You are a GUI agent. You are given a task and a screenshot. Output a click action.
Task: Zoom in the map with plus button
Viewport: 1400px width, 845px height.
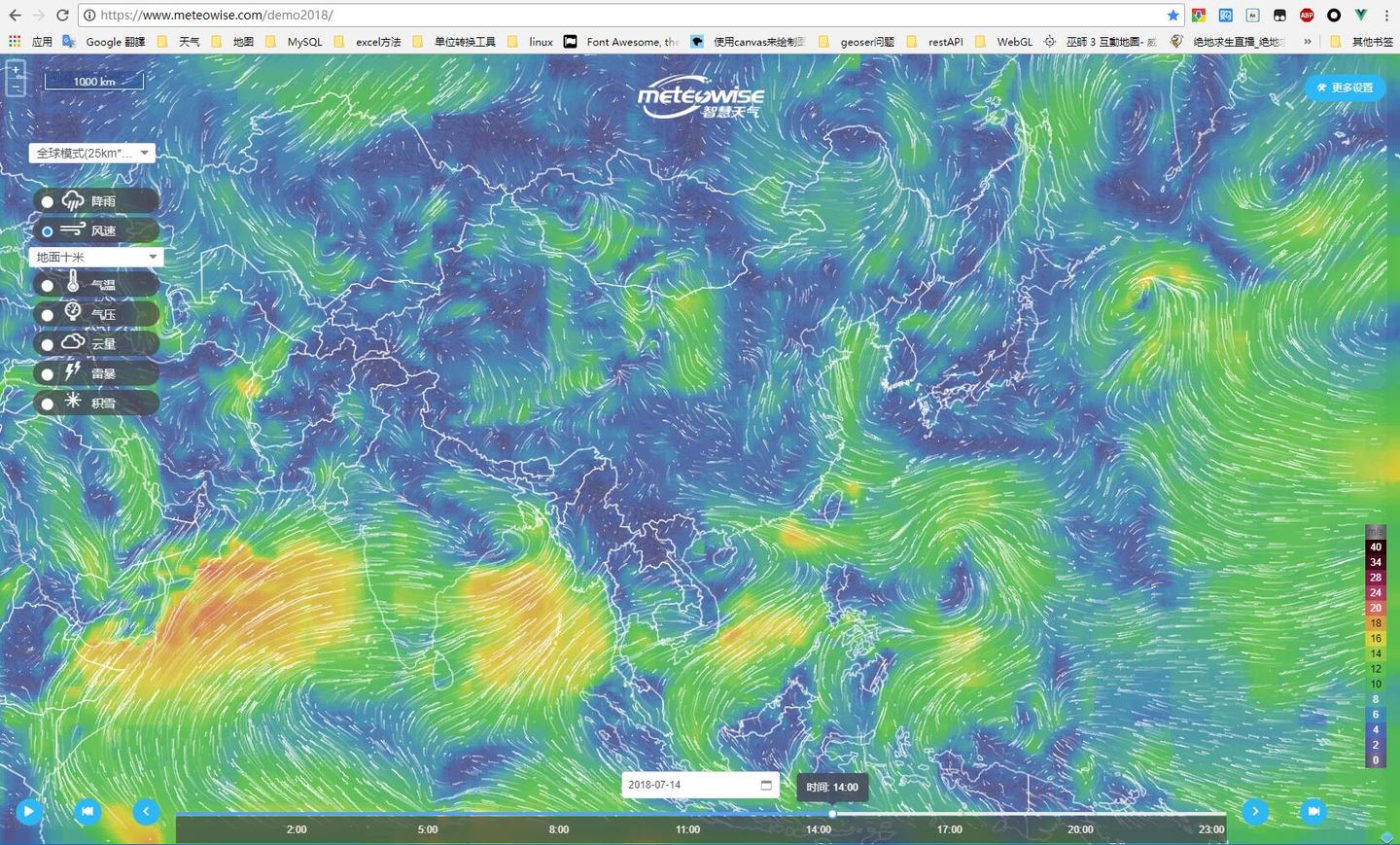(16, 70)
